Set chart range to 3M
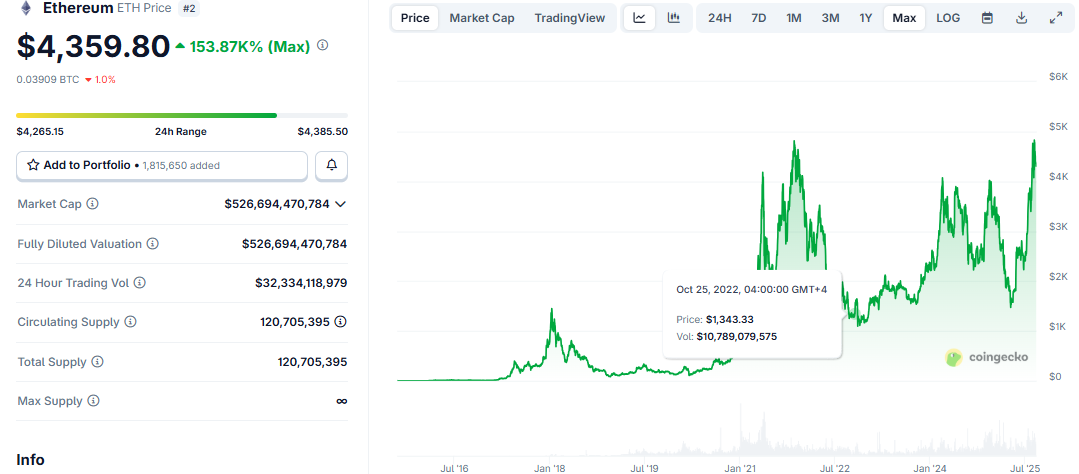Image resolution: width=1079 pixels, height=474 pixels. click(x=831, y=18)
